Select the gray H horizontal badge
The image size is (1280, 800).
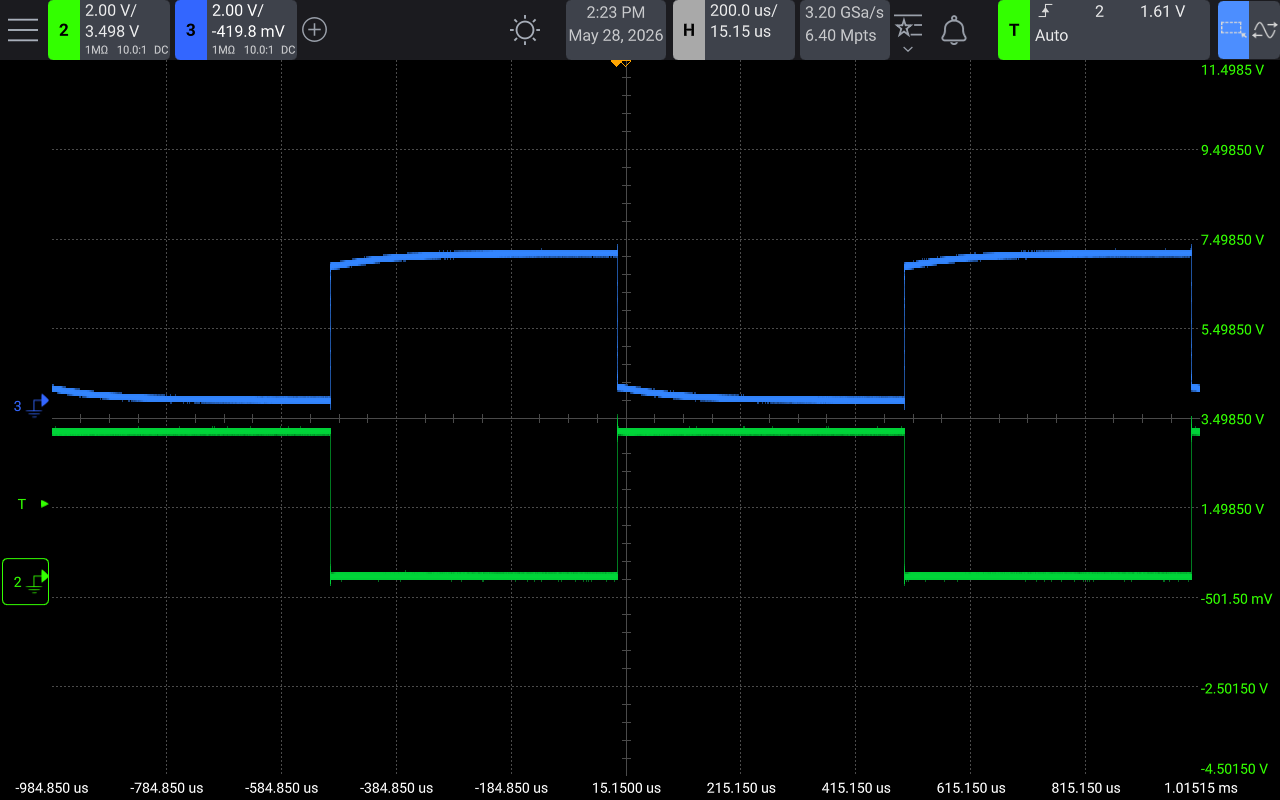coord(689,30)
